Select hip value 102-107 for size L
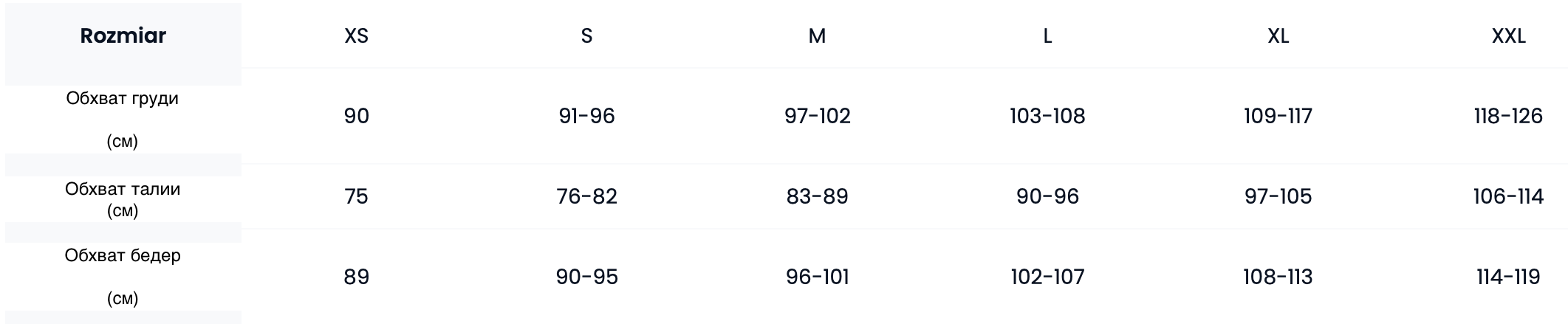Viewport: 1568px width, 335px height. (1047, 277)
